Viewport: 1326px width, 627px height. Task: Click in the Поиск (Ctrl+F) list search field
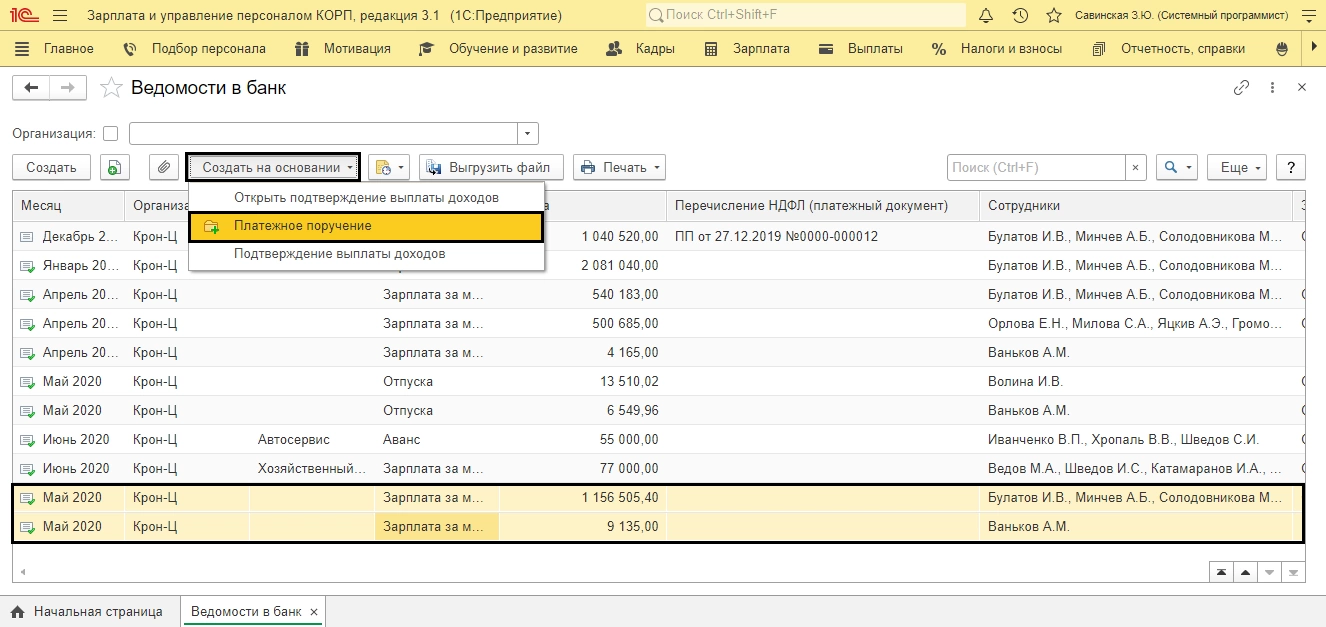[1036, 168]
